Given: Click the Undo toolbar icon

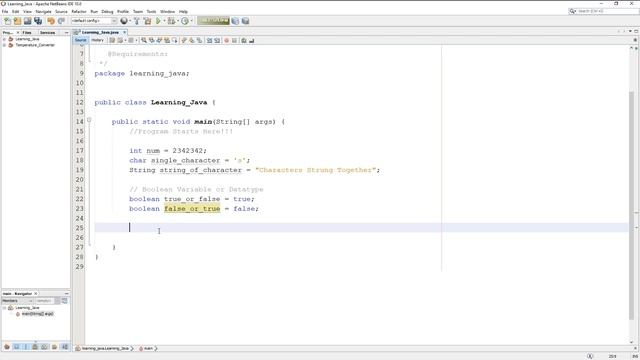Looking at the screenshot, I should click(x=51, y=21).
